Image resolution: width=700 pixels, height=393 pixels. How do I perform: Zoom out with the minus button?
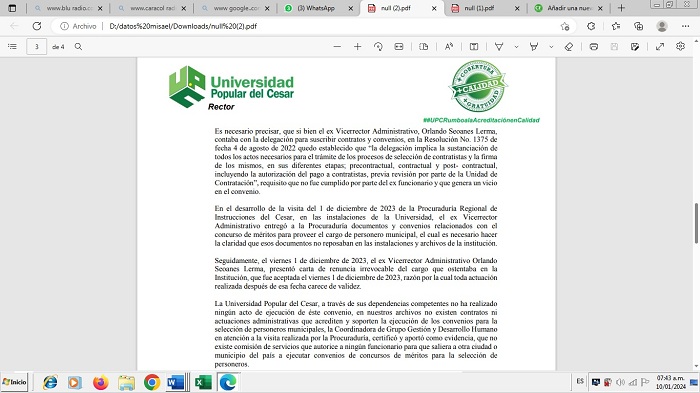click(337, 46)
